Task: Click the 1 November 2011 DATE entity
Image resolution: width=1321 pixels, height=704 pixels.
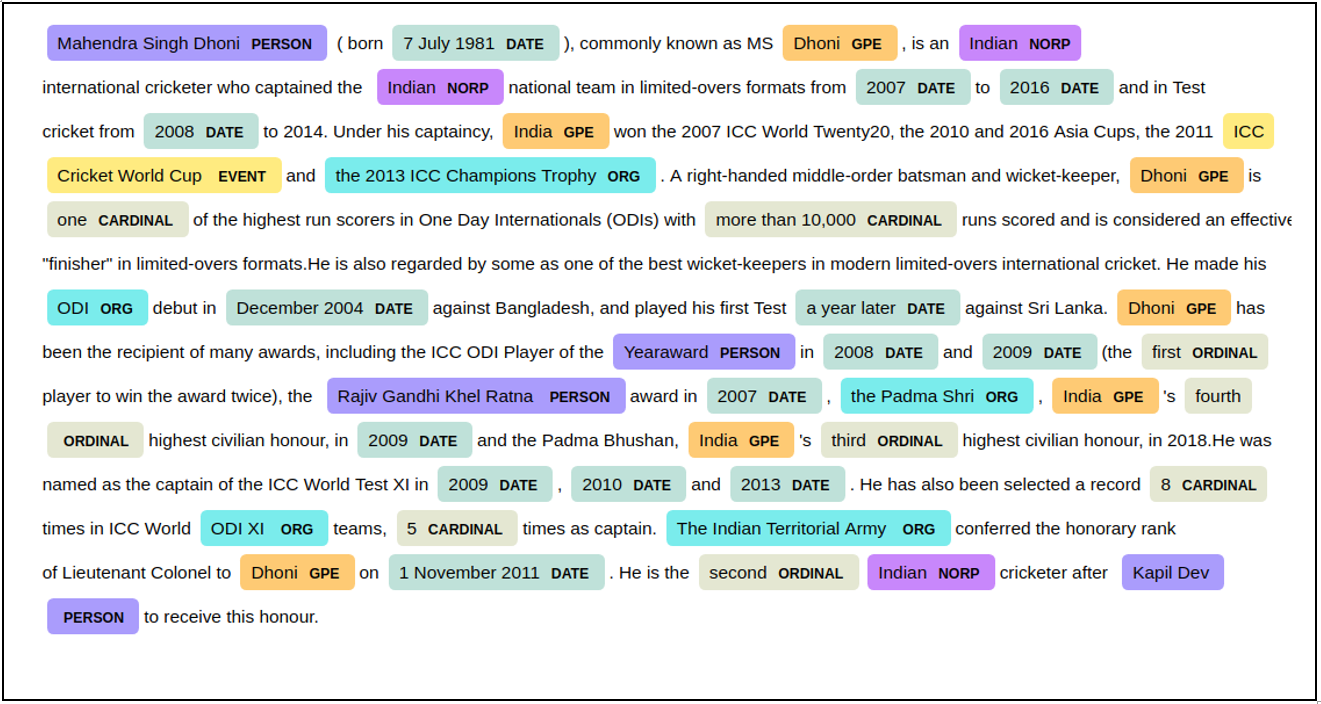Action: tap(496, 572)
